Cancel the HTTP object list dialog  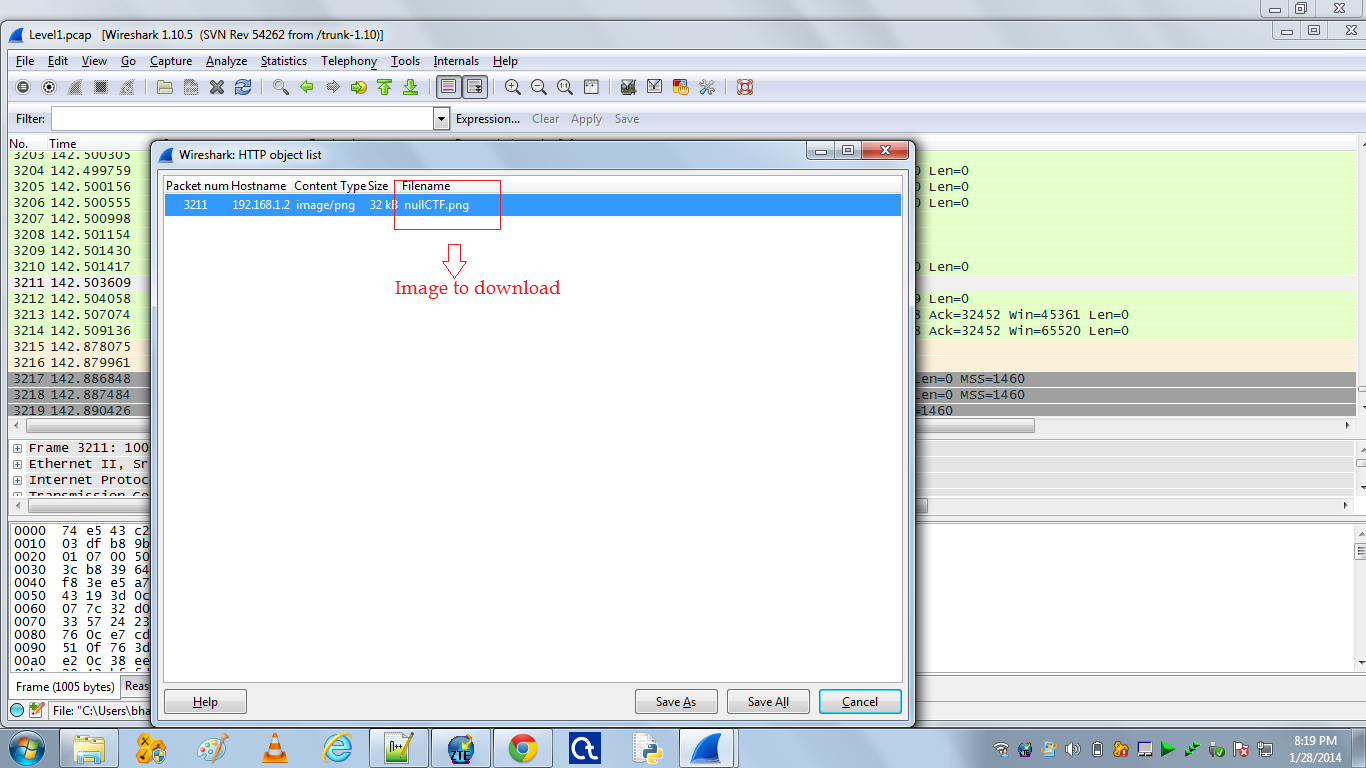coord(860,702)
